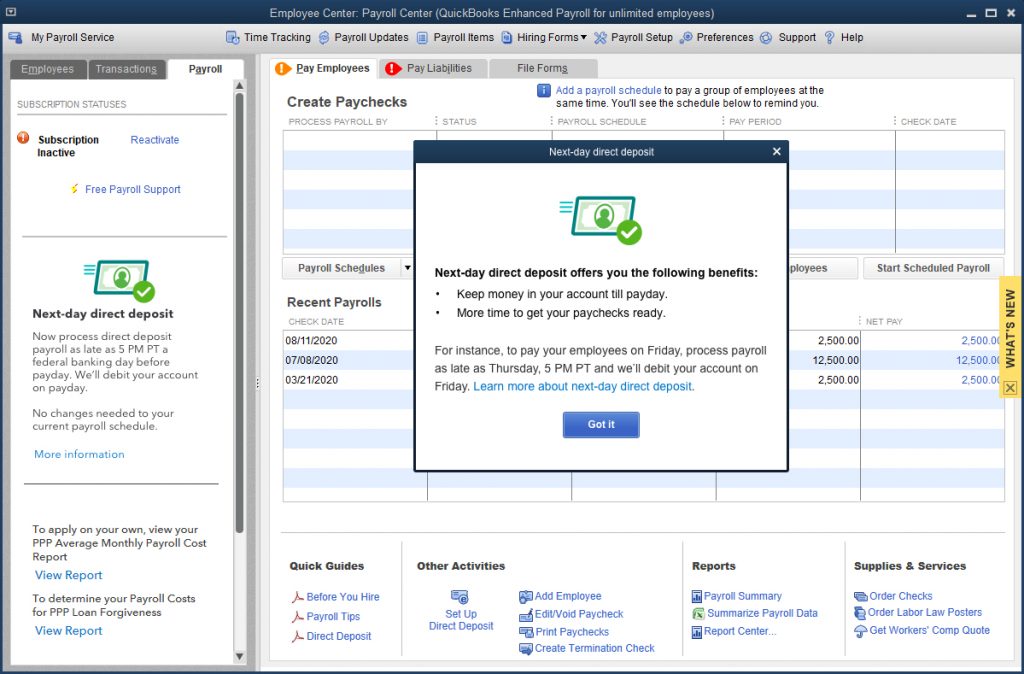Screen dimensions: 1024x674
Task: Click the sidebar next-day direct deposit illustration
Action: 120,281
